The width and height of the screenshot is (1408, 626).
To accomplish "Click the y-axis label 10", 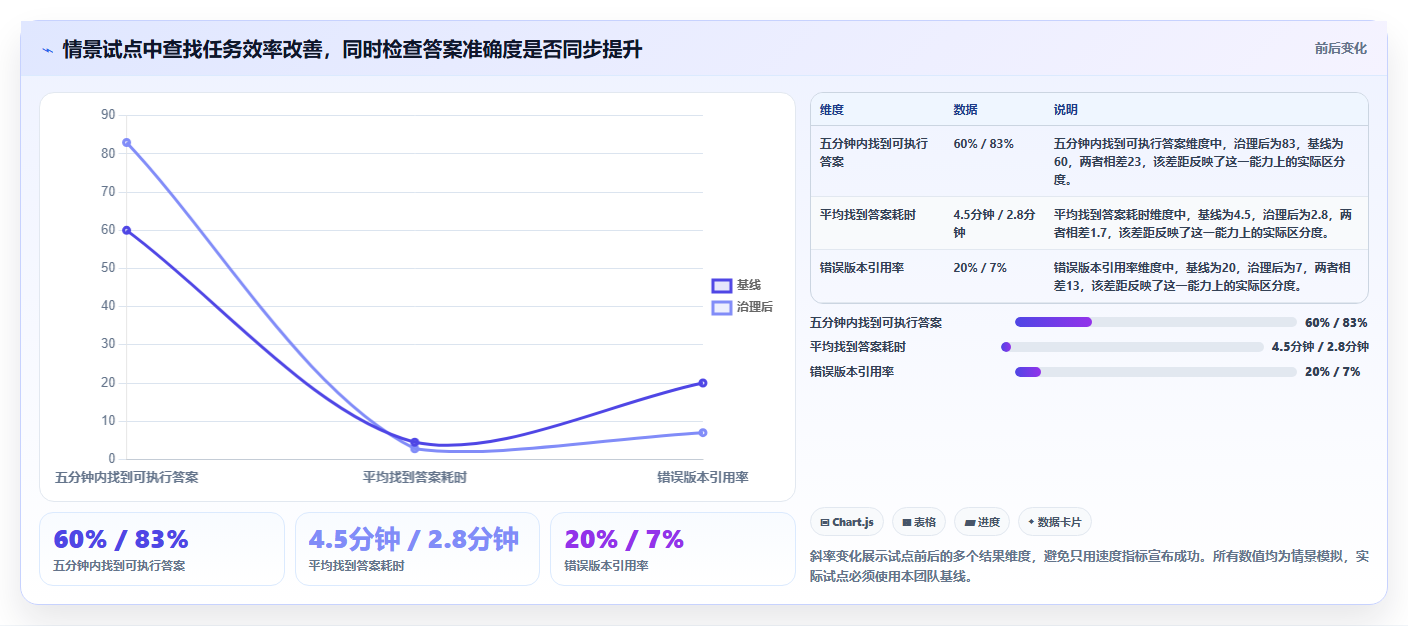I will [108, 421].
